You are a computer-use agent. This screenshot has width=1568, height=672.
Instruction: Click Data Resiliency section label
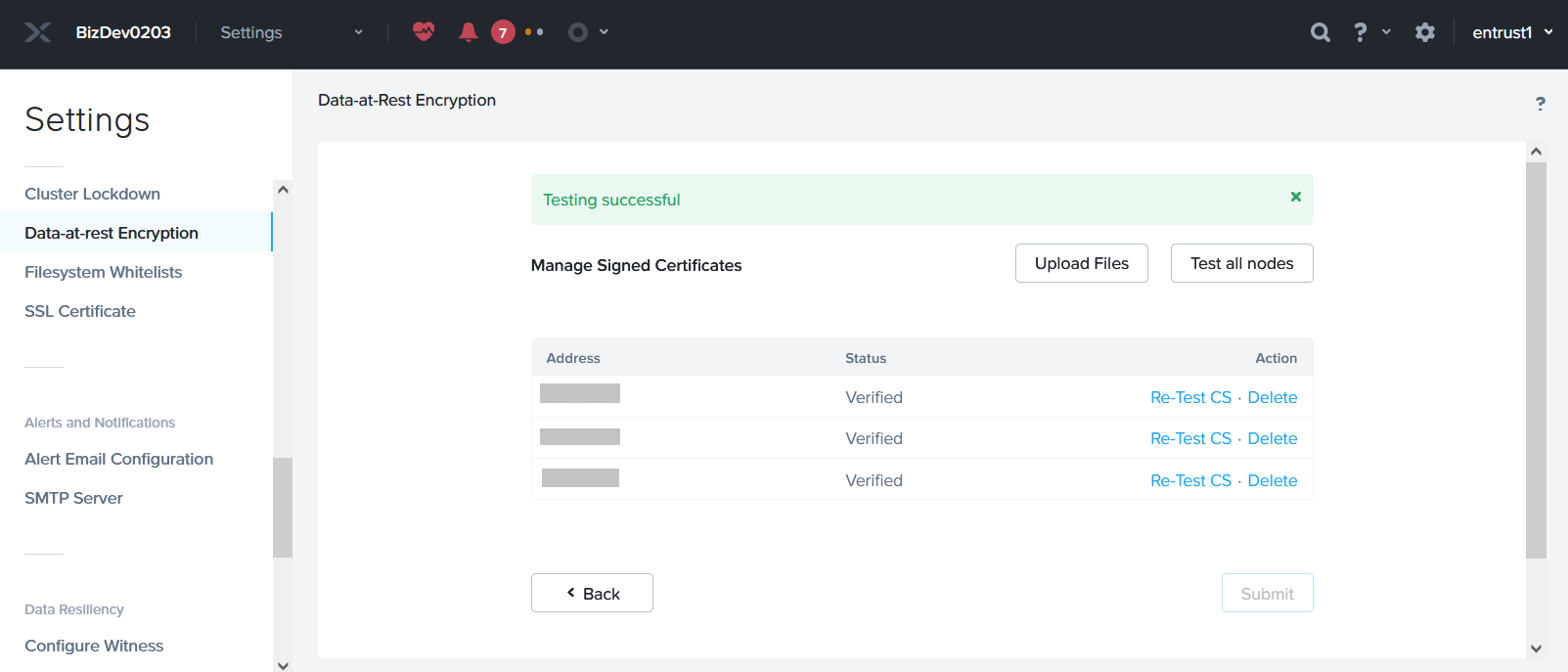pos(74,609)
